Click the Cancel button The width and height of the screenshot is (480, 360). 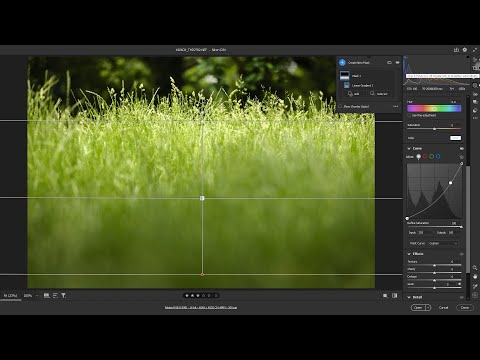[x=443, y=307]
